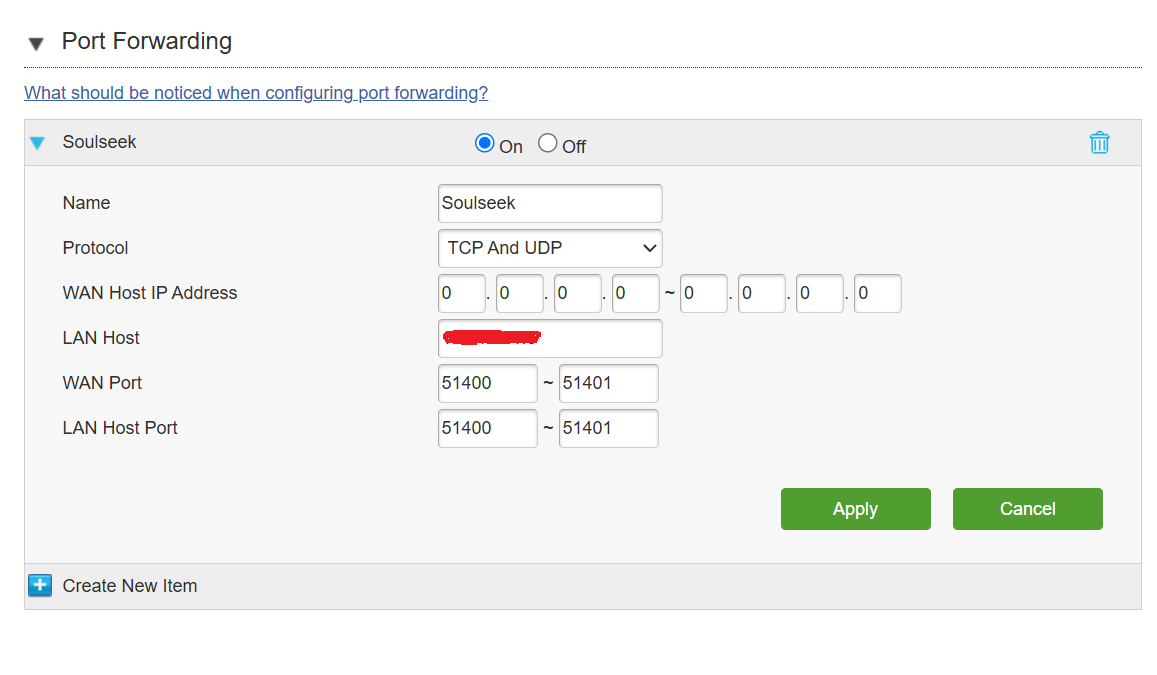Click third octet of WAN Host end IP
The image size is (1157, 675).
[819, 294]
